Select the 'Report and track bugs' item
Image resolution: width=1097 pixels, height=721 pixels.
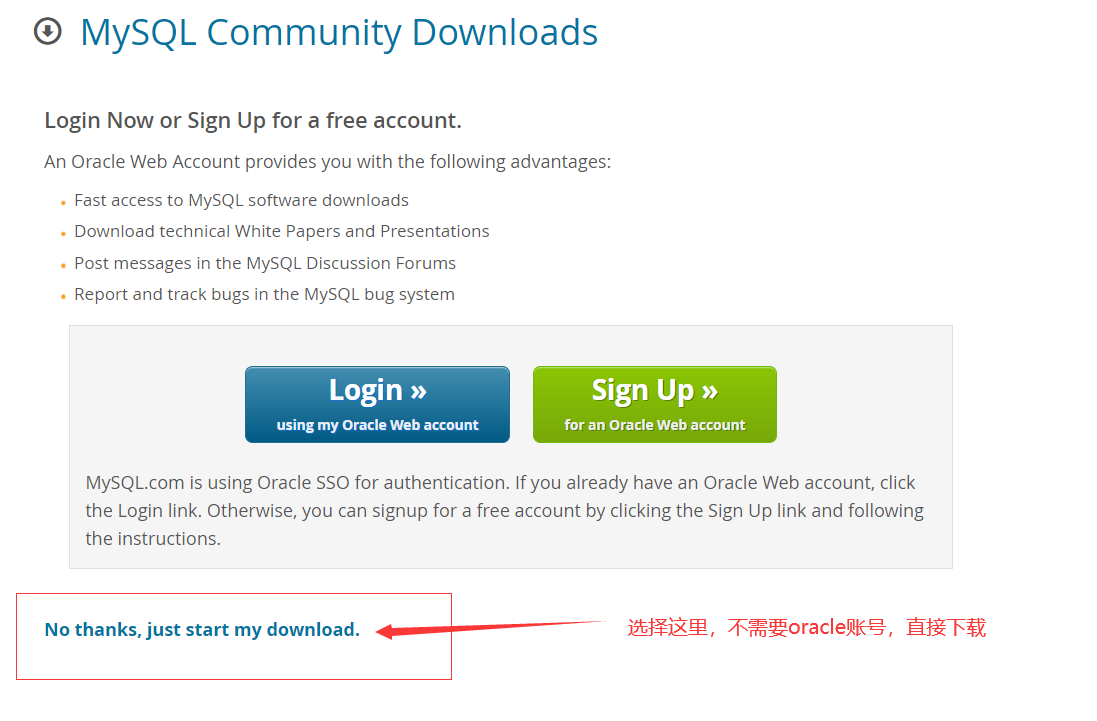point(264,294)
